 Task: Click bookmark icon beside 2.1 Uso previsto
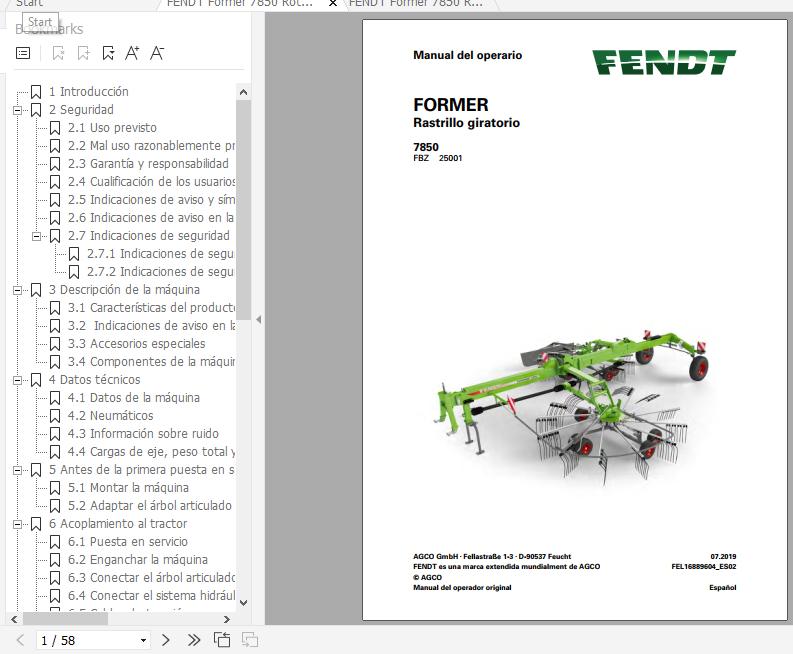click(x=55, y=128)
